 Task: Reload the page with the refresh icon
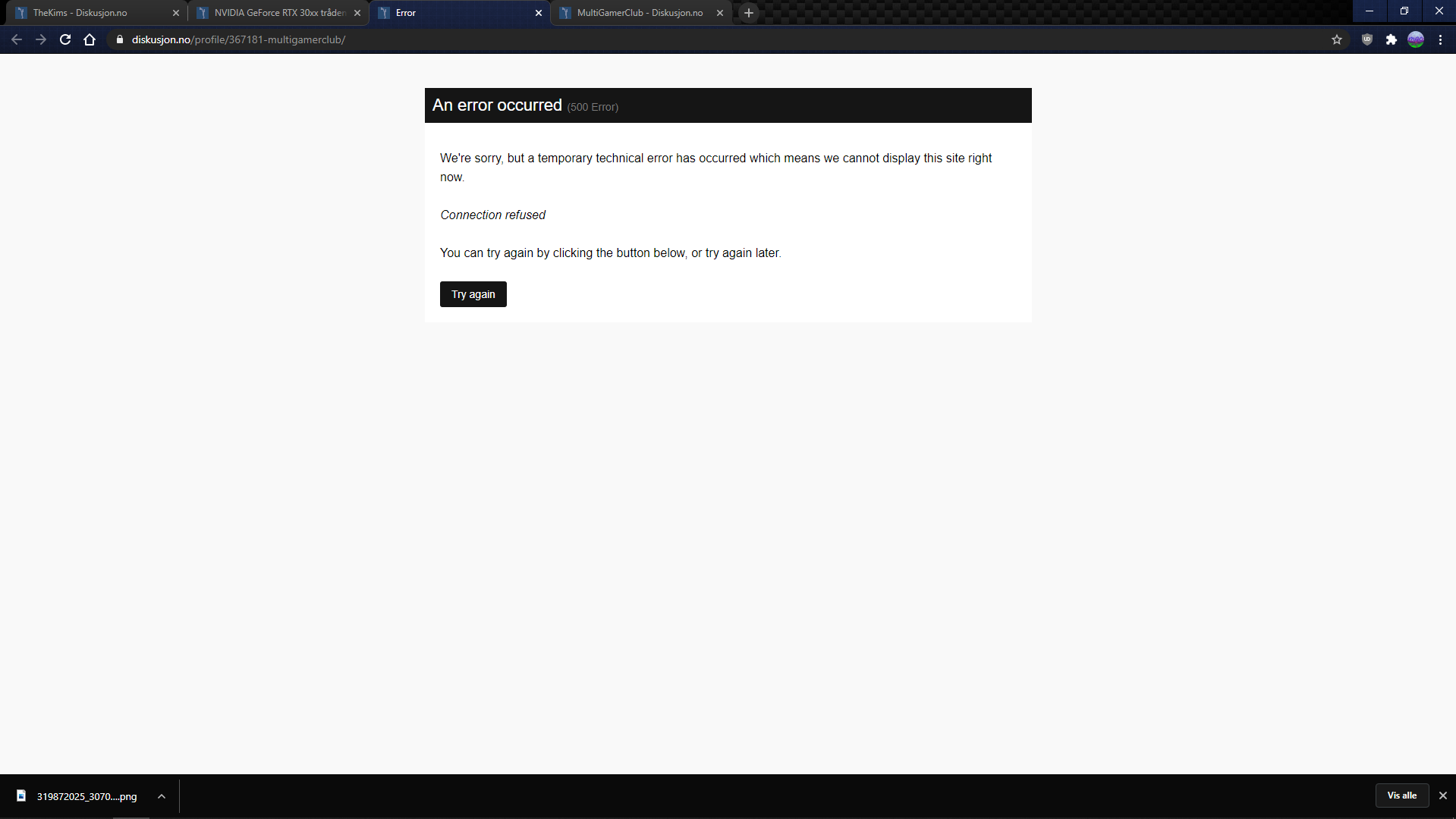click(x=65, y=39)
